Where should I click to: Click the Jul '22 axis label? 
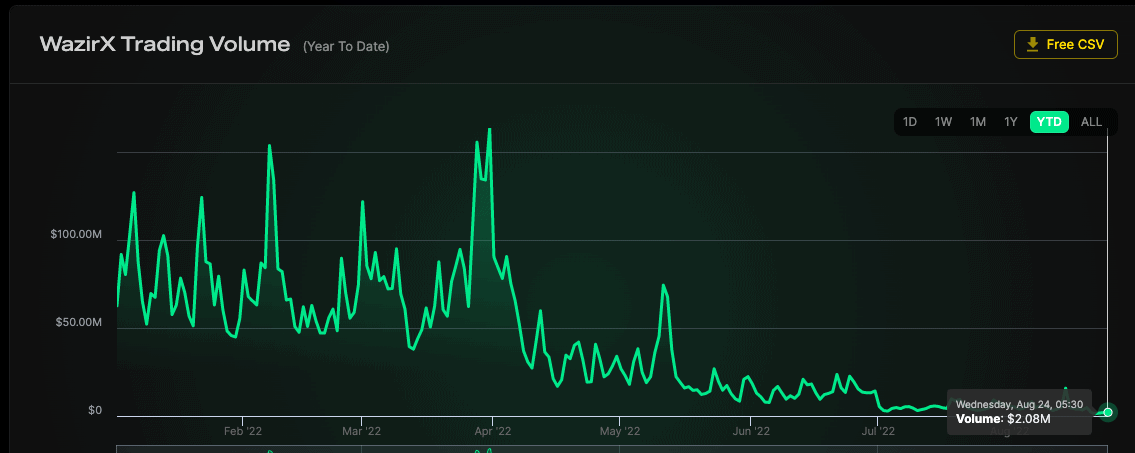click(878, 431)
